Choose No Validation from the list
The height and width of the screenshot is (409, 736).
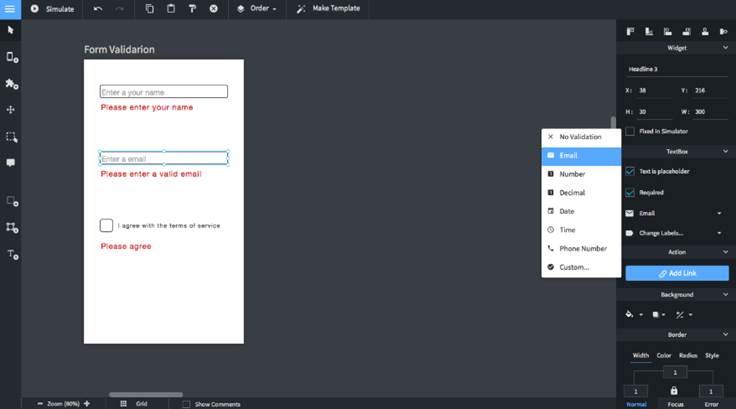coord(579,136)
